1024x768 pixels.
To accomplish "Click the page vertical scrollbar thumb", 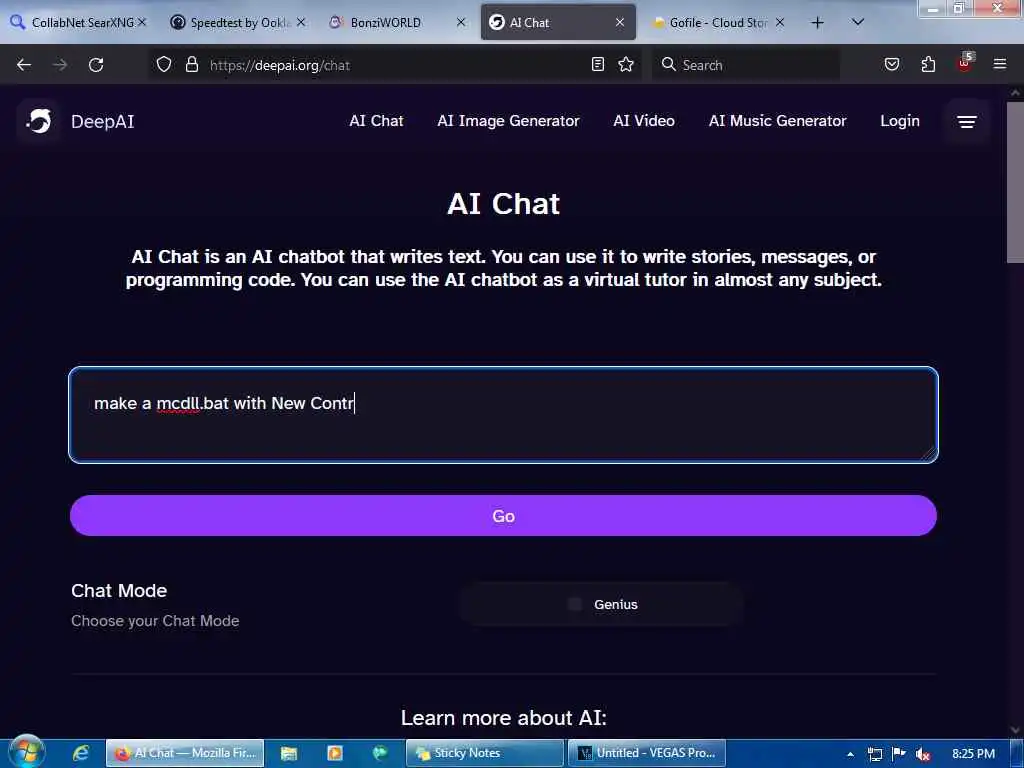I will tap(1015, 182).
